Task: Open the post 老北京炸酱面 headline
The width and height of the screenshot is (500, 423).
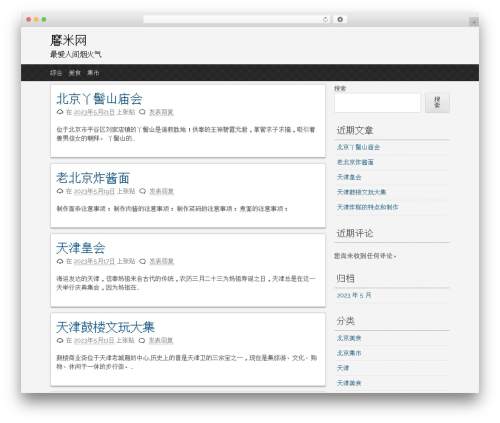Action: [93, 178]
